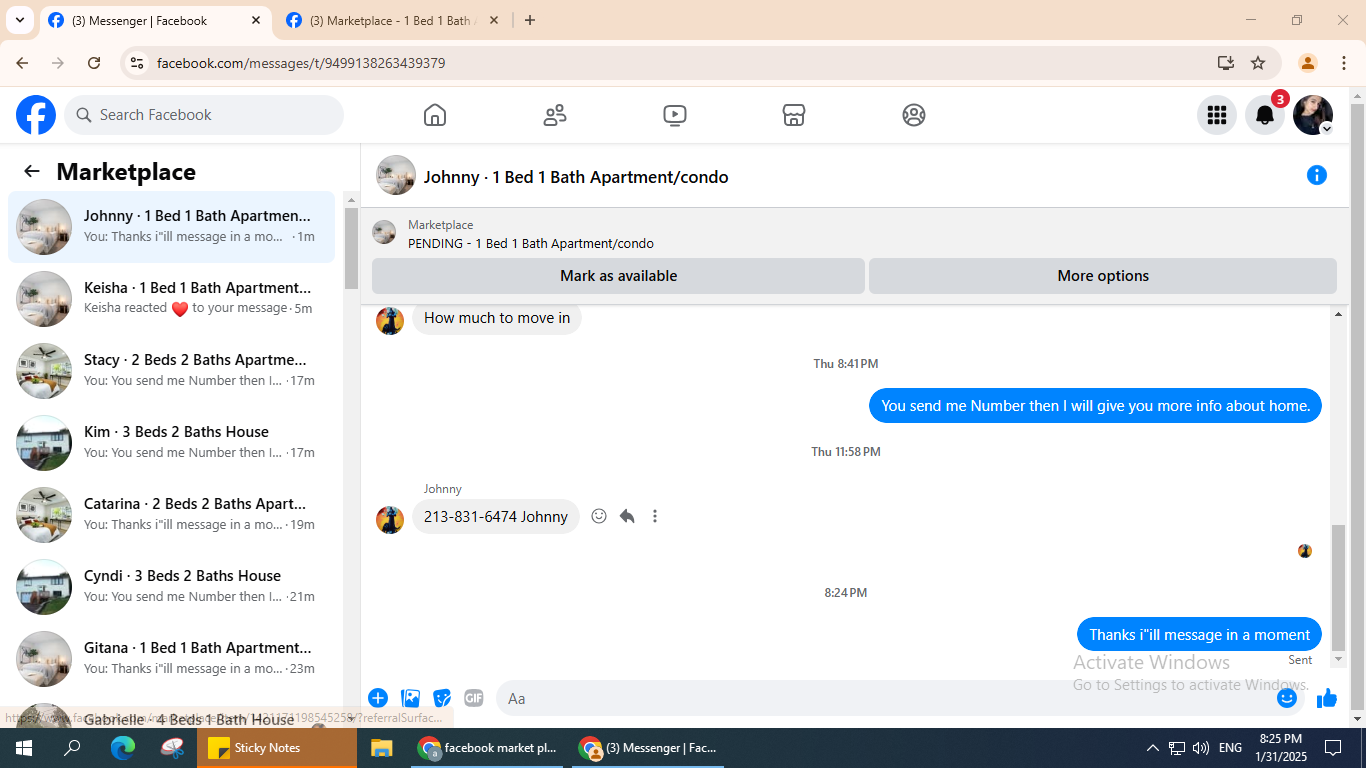The image size is (1366, 768).
Task: Switch to the Messenger browser tab
Action: (x=155, y=21)
